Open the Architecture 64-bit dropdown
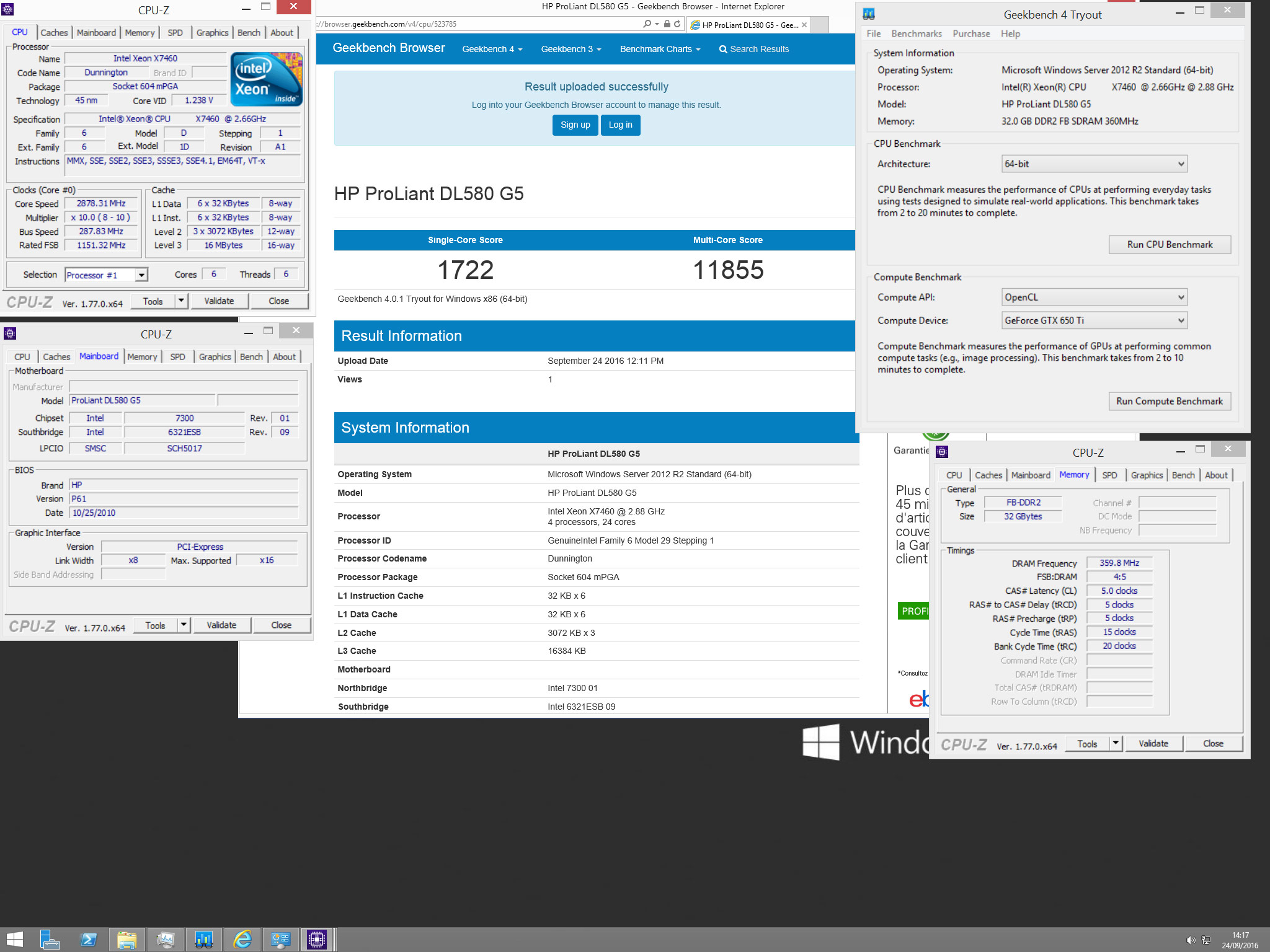Screen dimensions: 1270x952 point(1094,164)
